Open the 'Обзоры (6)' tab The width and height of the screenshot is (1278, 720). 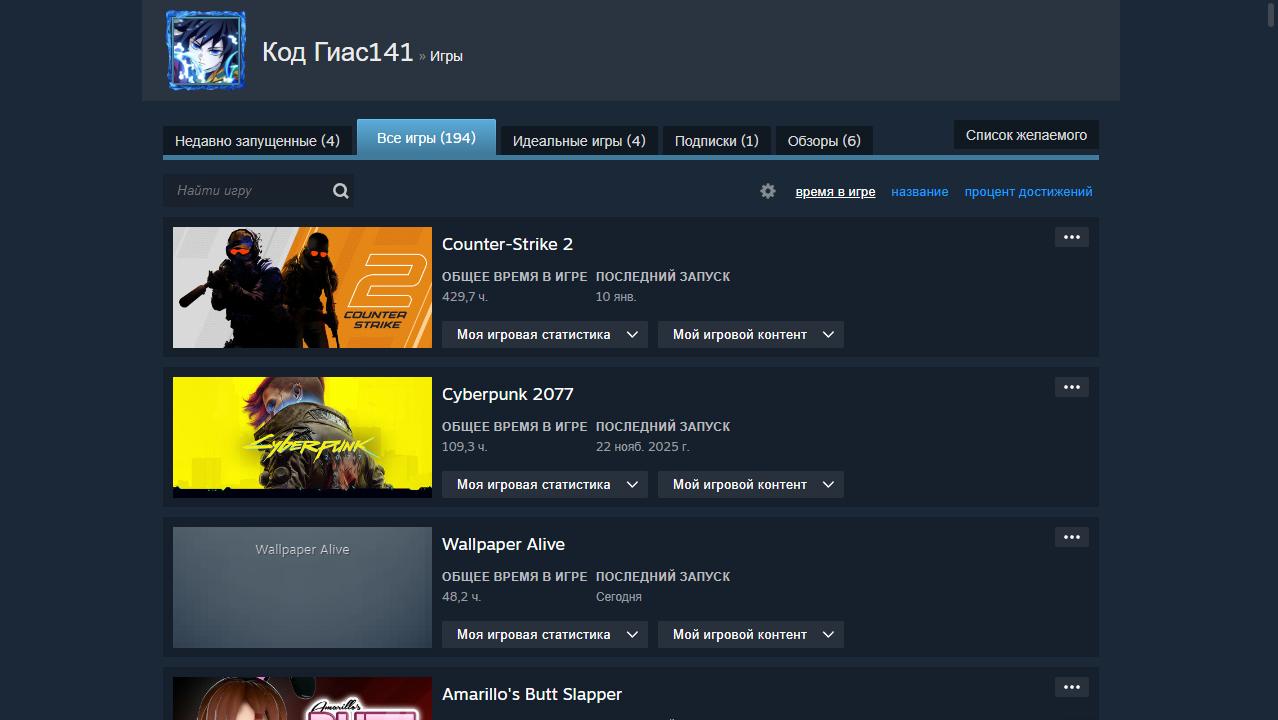click(824, 141)
